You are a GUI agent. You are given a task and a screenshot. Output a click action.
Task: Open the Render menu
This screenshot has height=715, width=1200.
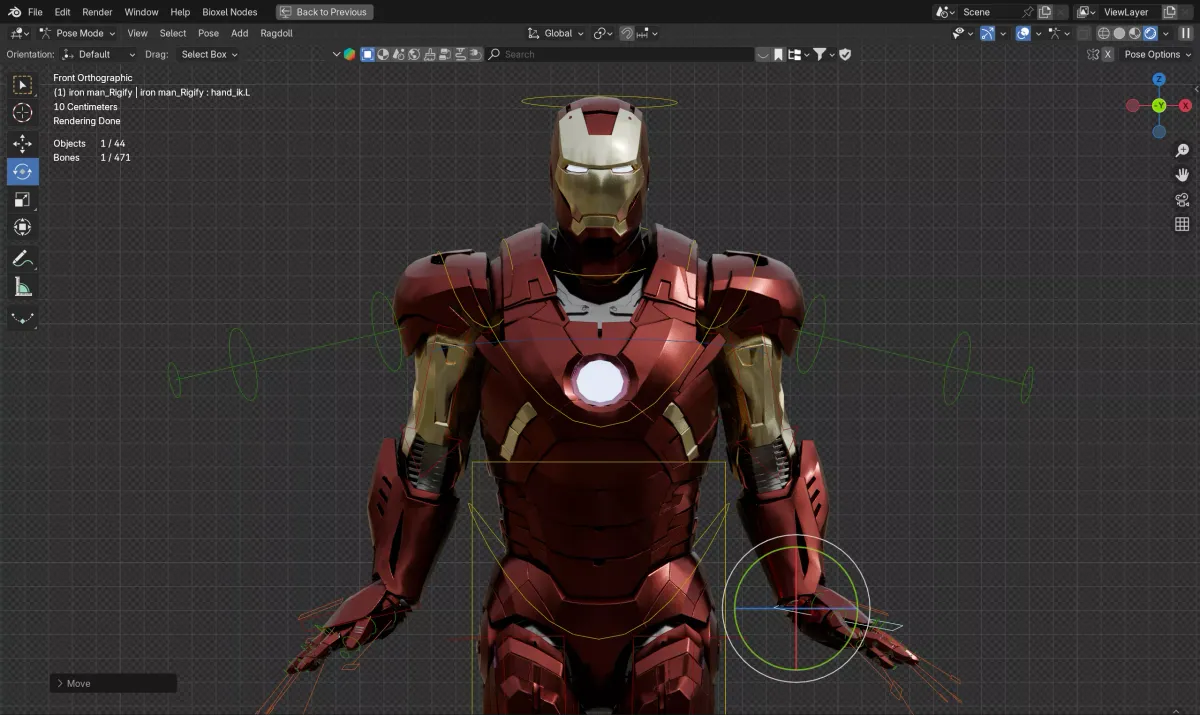coord(97,12)
